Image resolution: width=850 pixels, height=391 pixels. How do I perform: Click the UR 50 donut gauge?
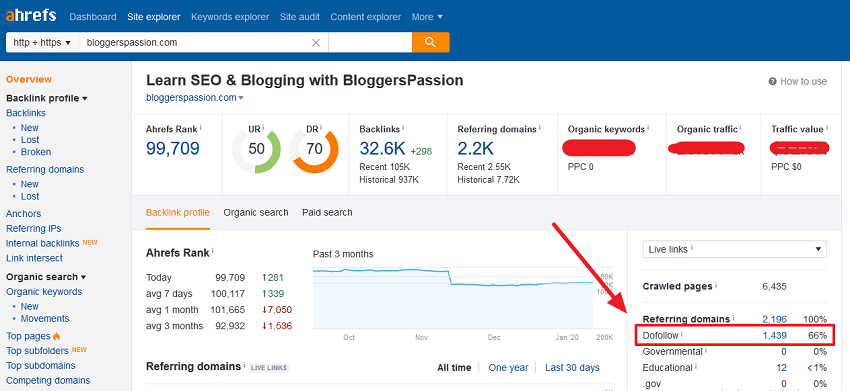point(256,149)
